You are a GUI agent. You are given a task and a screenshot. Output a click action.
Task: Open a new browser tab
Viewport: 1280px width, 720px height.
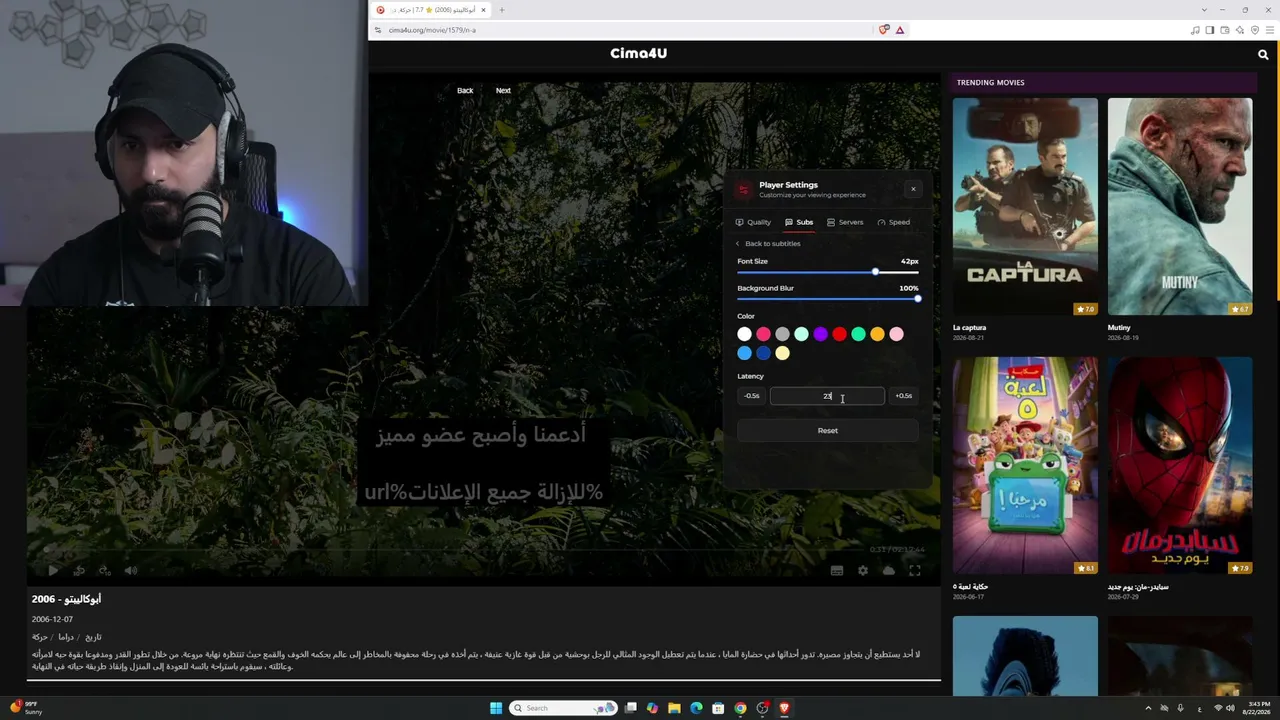tap(502, 10)
